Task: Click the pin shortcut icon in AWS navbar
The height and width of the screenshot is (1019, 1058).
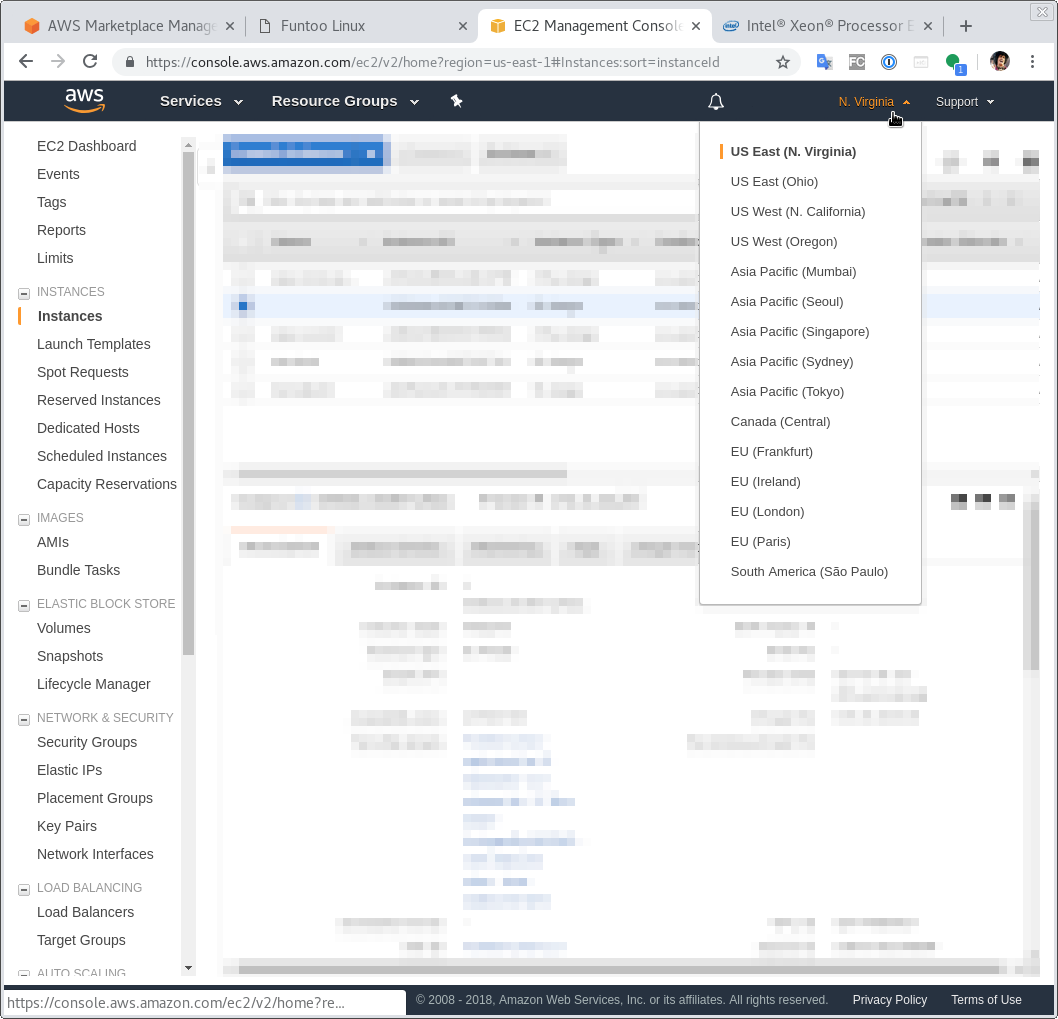Action: 457,101
